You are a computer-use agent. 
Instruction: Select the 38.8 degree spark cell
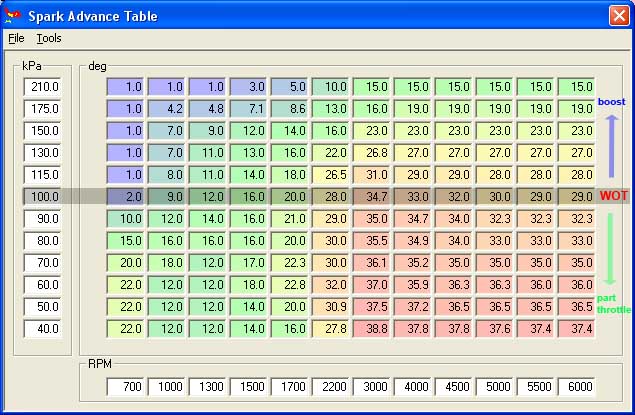pos(372,329)
